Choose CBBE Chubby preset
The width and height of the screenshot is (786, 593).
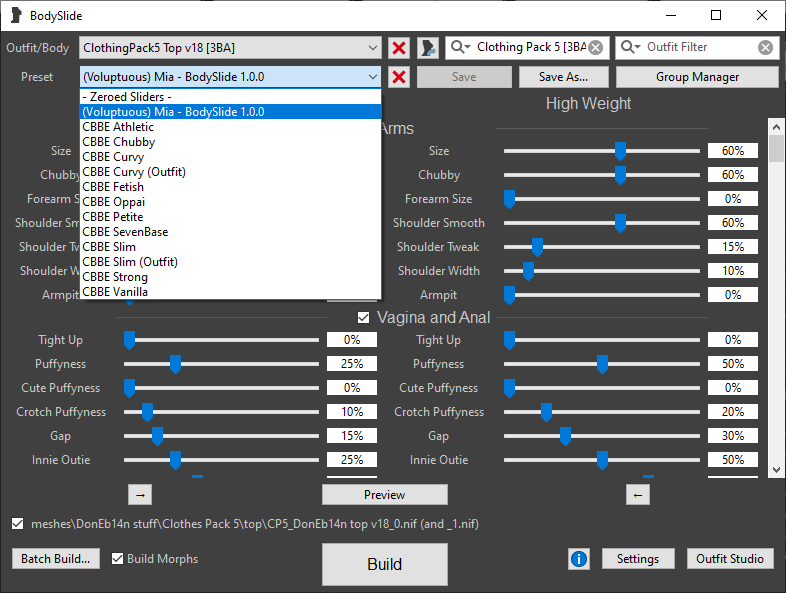[231, 142]
